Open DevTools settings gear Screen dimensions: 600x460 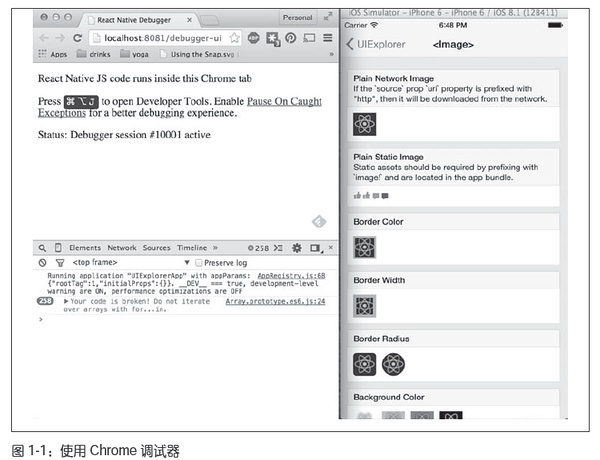297,248
